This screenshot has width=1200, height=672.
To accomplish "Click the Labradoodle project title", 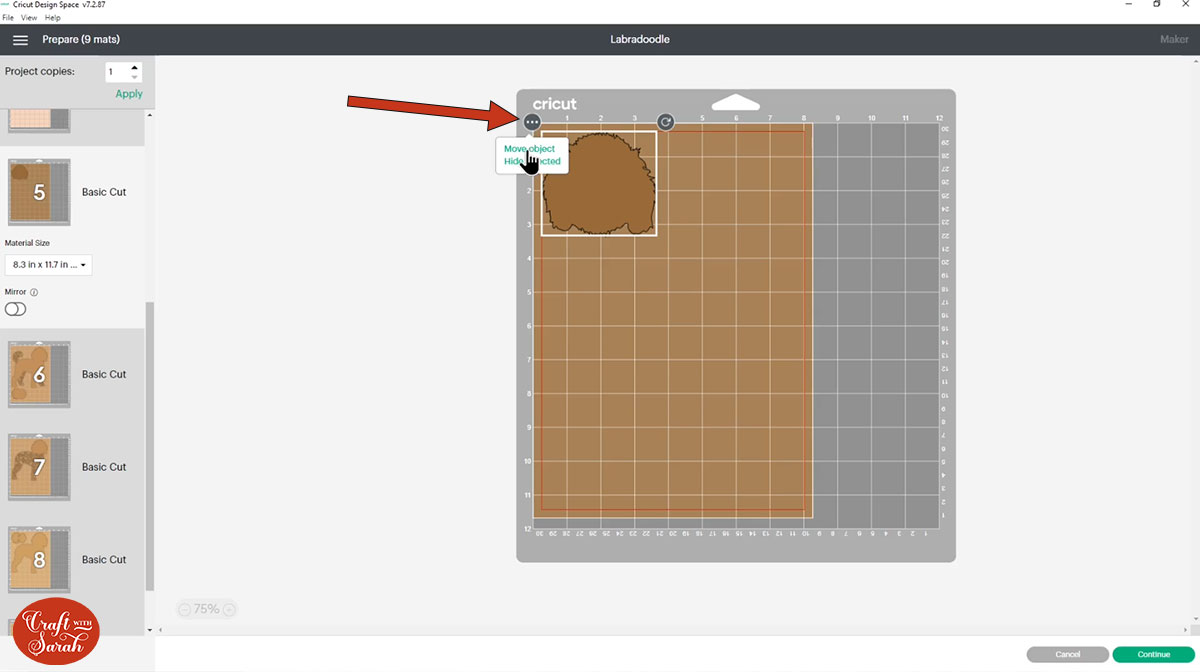I will (x=640, y=40).
